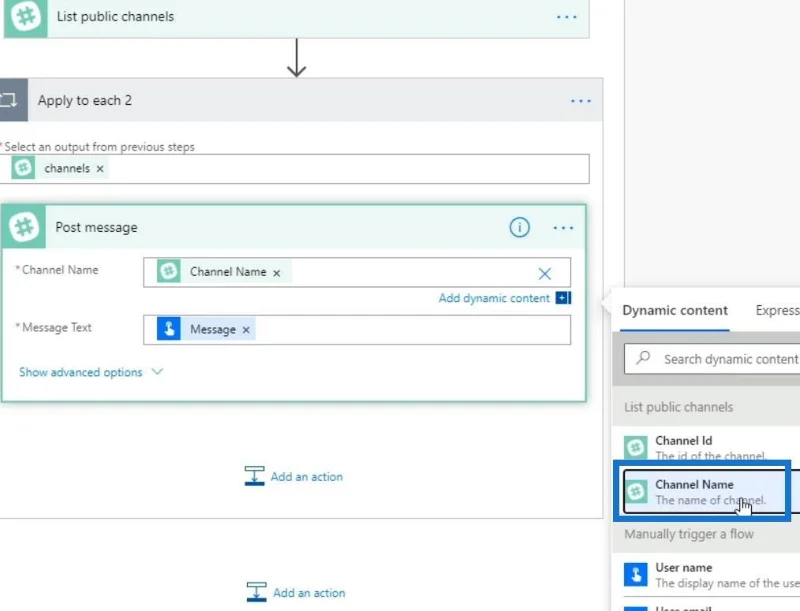Click the Post message Slack icon
Image resolution: width=800 pixels, height=611 pixels.
pyautogui.click(x=24, y=227)
